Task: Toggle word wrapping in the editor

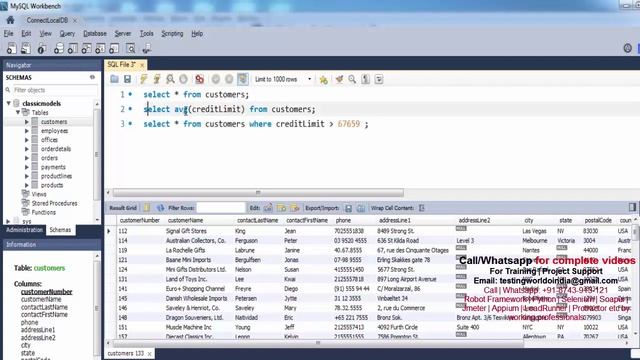Action: pos(379,79)
